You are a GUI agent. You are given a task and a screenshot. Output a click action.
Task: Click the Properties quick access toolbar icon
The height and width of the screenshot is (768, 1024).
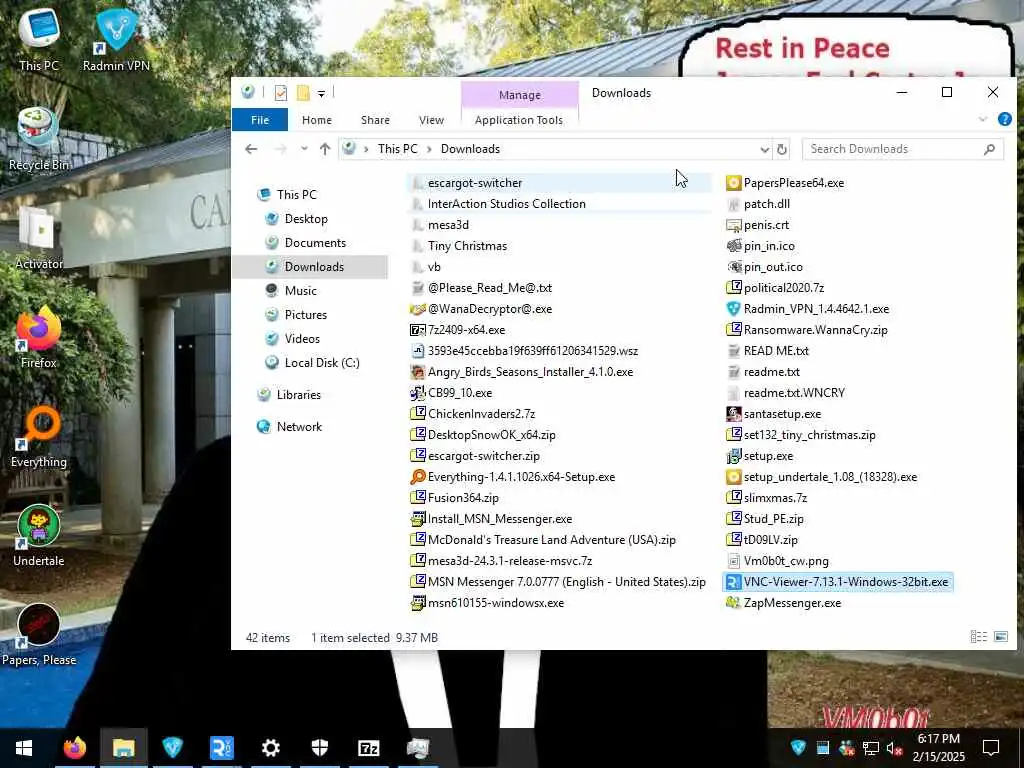[x=281, y=93]
